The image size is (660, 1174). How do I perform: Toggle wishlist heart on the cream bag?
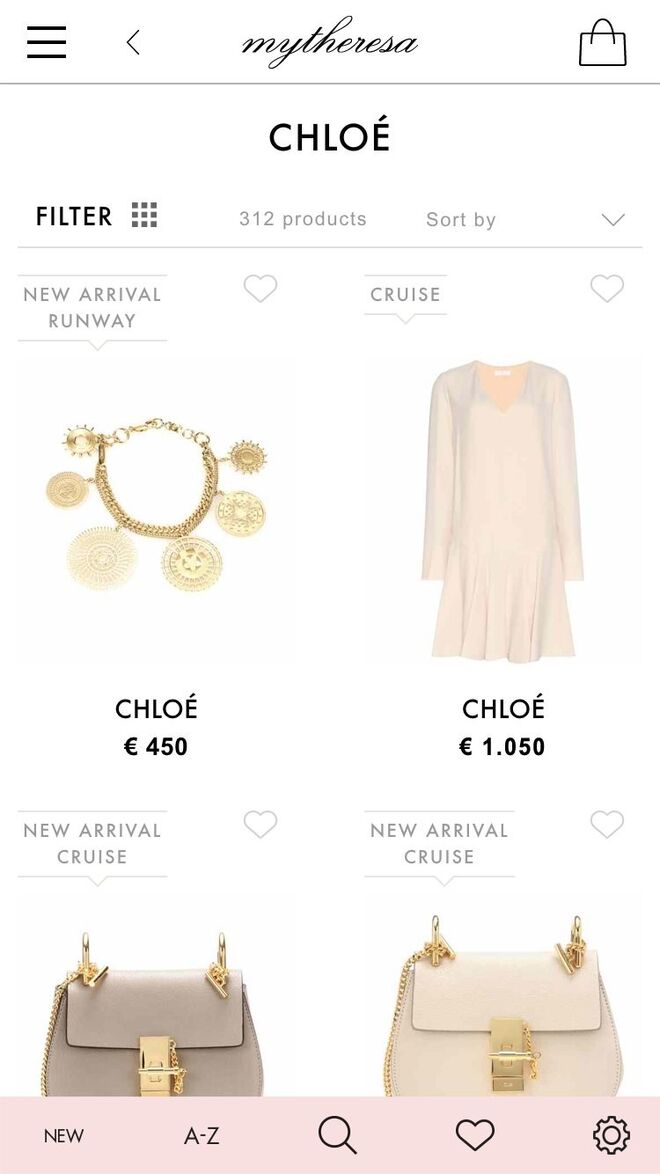(x=607, y=825)
